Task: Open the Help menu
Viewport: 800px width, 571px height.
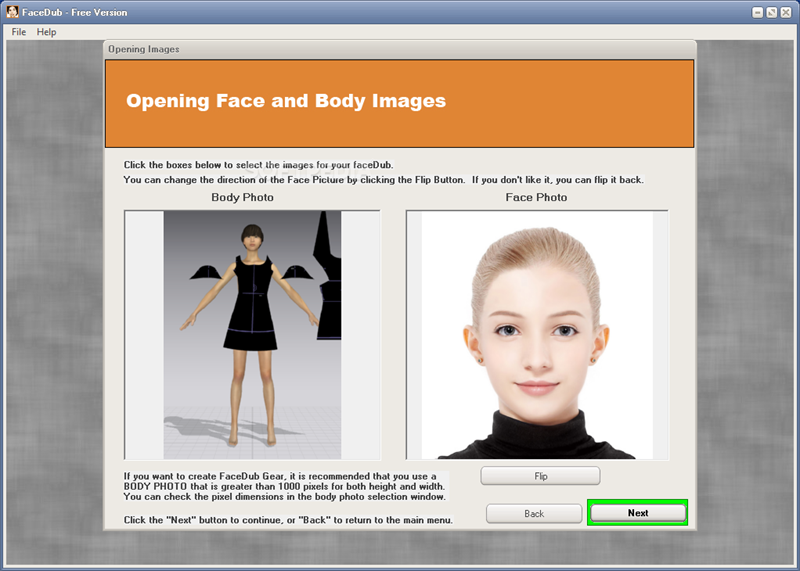Action: click(x=47, y=32)
